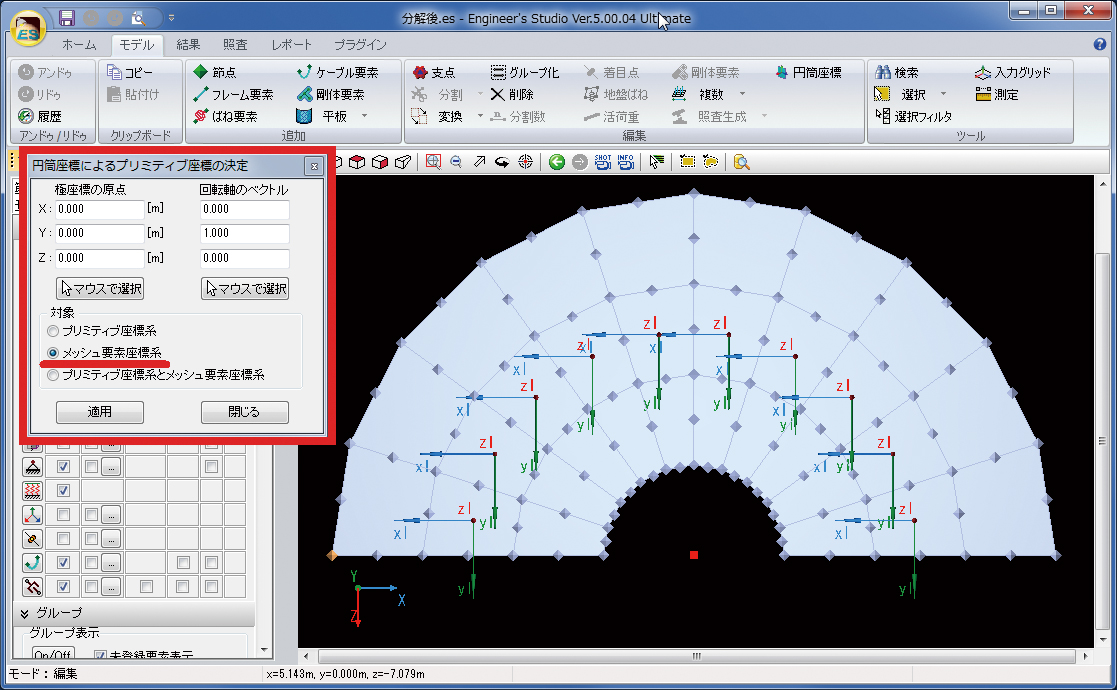The width and height of the screenshot is (1117, 690).
Task: Collapse the グループ panel section
Action: click(x=25, y=612)
